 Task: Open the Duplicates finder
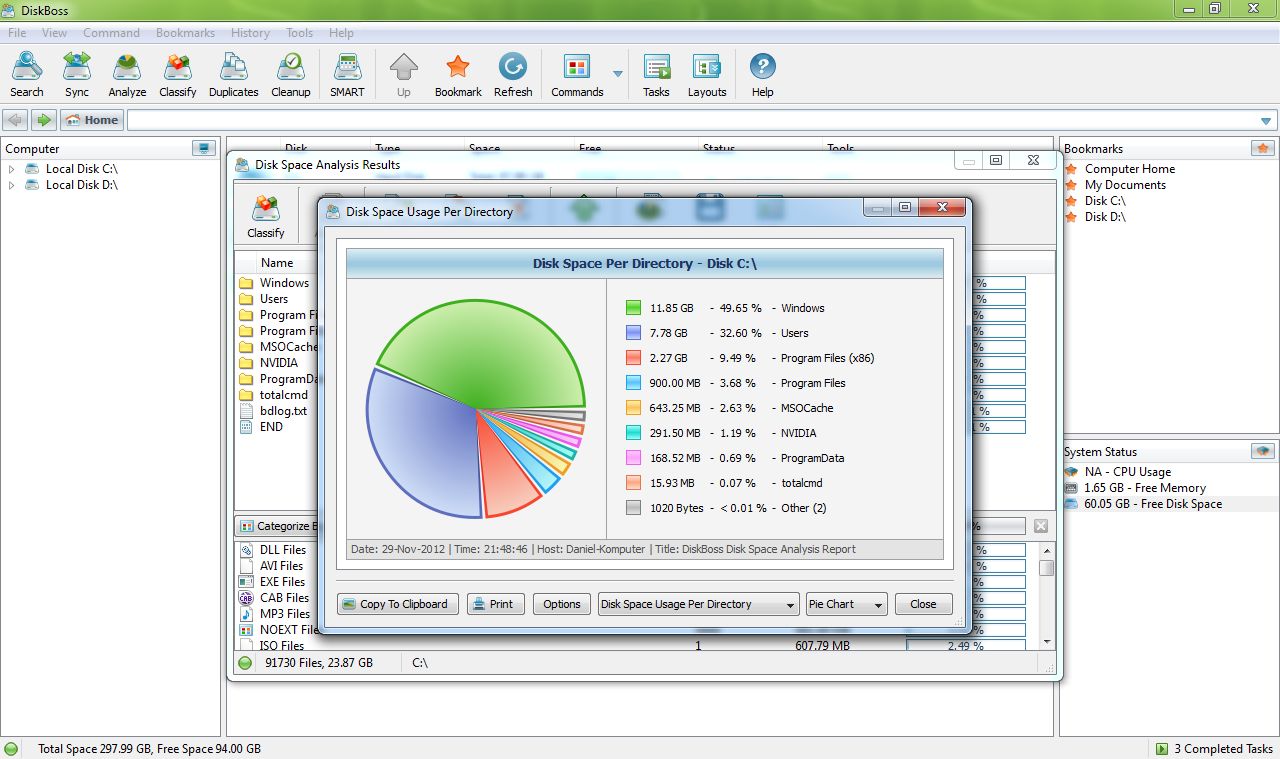click(234, 75)
